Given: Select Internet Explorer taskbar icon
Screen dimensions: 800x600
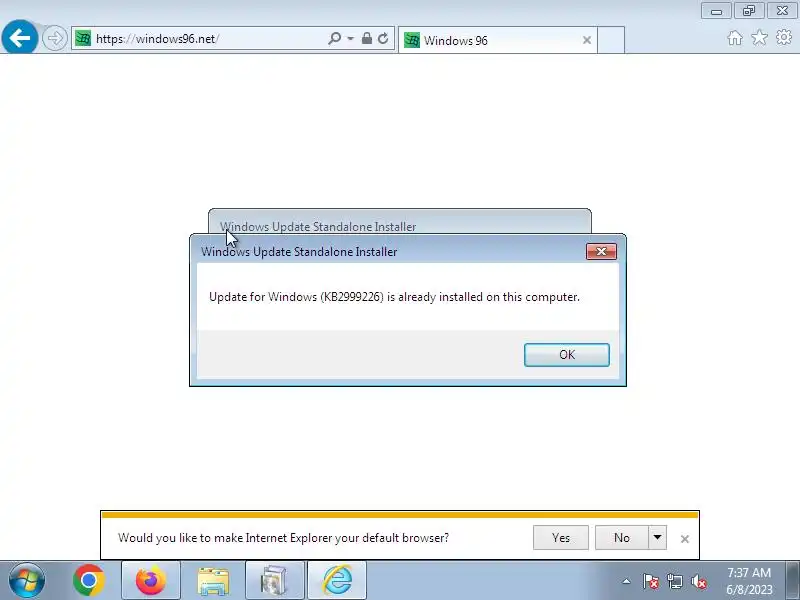Looking at the screenshot, I should click(337, 581).
